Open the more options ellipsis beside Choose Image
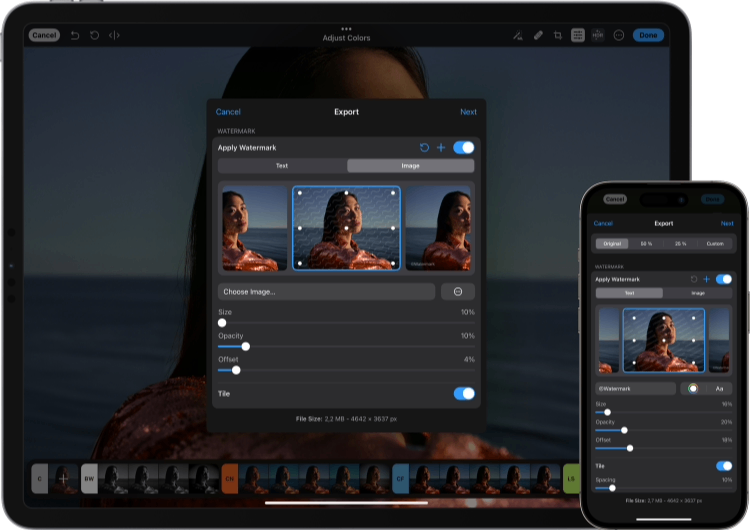The height and width of the screenshot is (530, 750). point(458,292)
